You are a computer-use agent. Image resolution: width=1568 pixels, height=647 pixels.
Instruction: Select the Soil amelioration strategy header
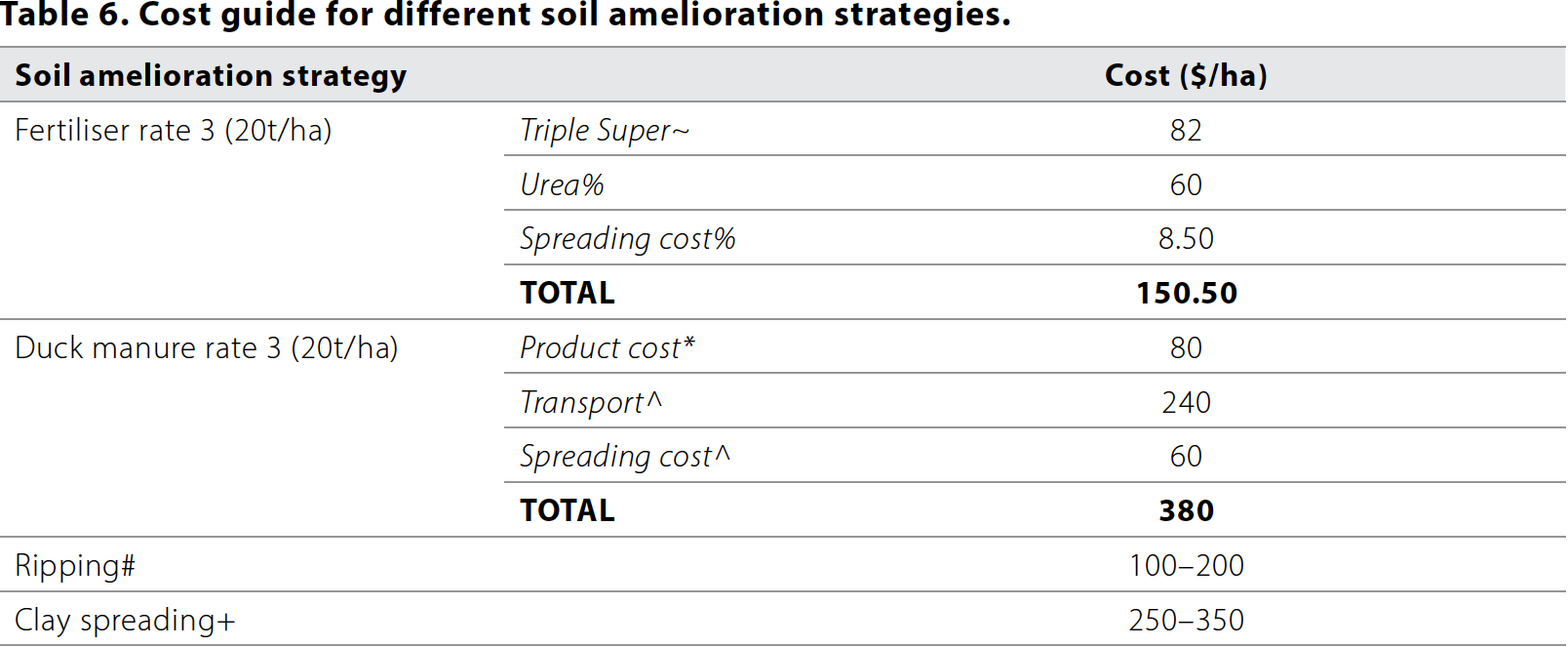coord(211,76)
